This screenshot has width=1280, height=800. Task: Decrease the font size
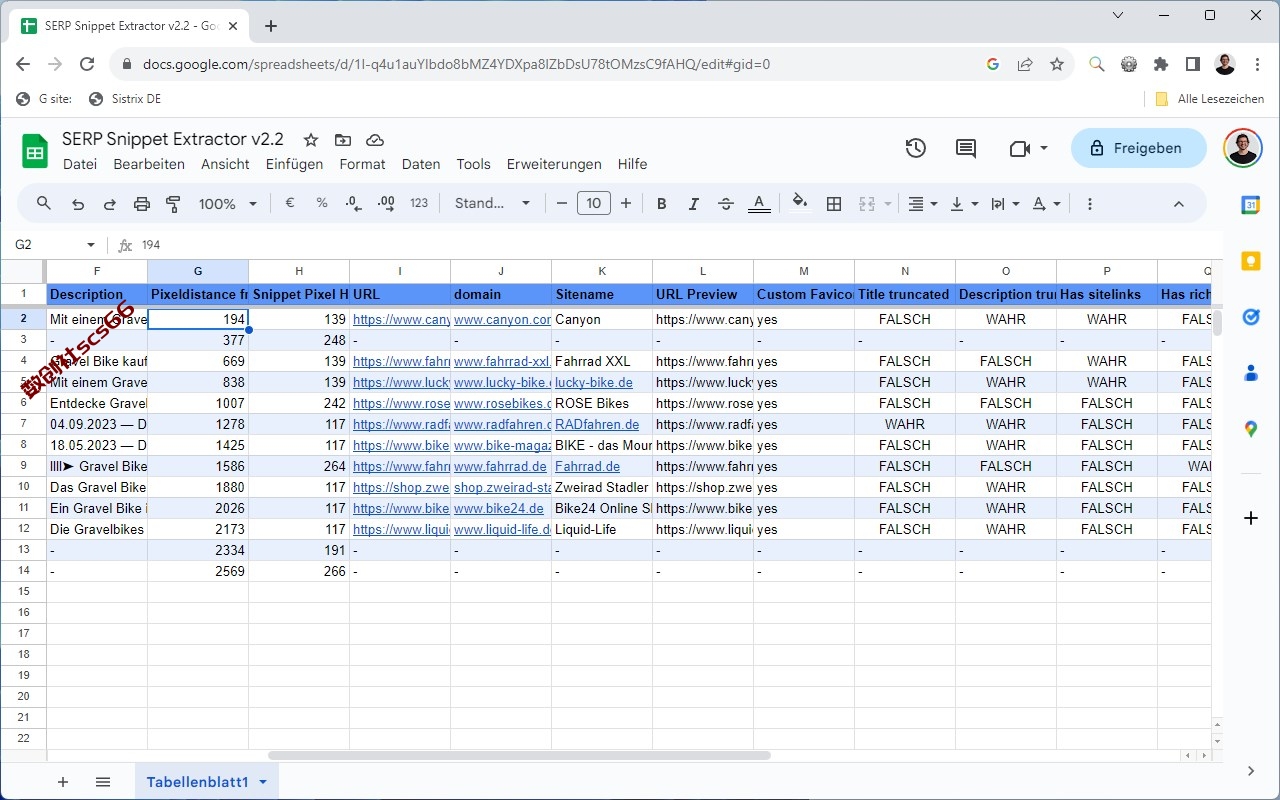point(562,203)
